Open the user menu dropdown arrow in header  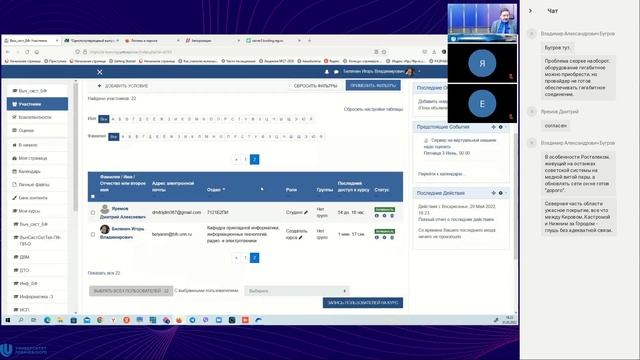419,72
